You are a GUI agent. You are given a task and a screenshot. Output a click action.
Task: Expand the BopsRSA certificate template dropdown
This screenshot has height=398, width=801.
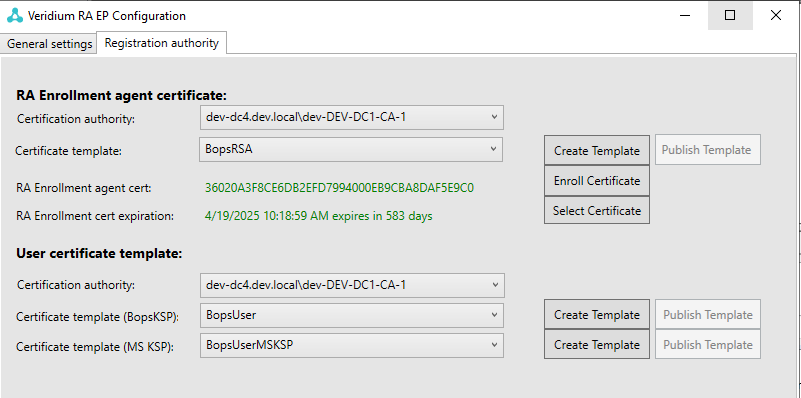pyautogui.click(x=351, y=149)
